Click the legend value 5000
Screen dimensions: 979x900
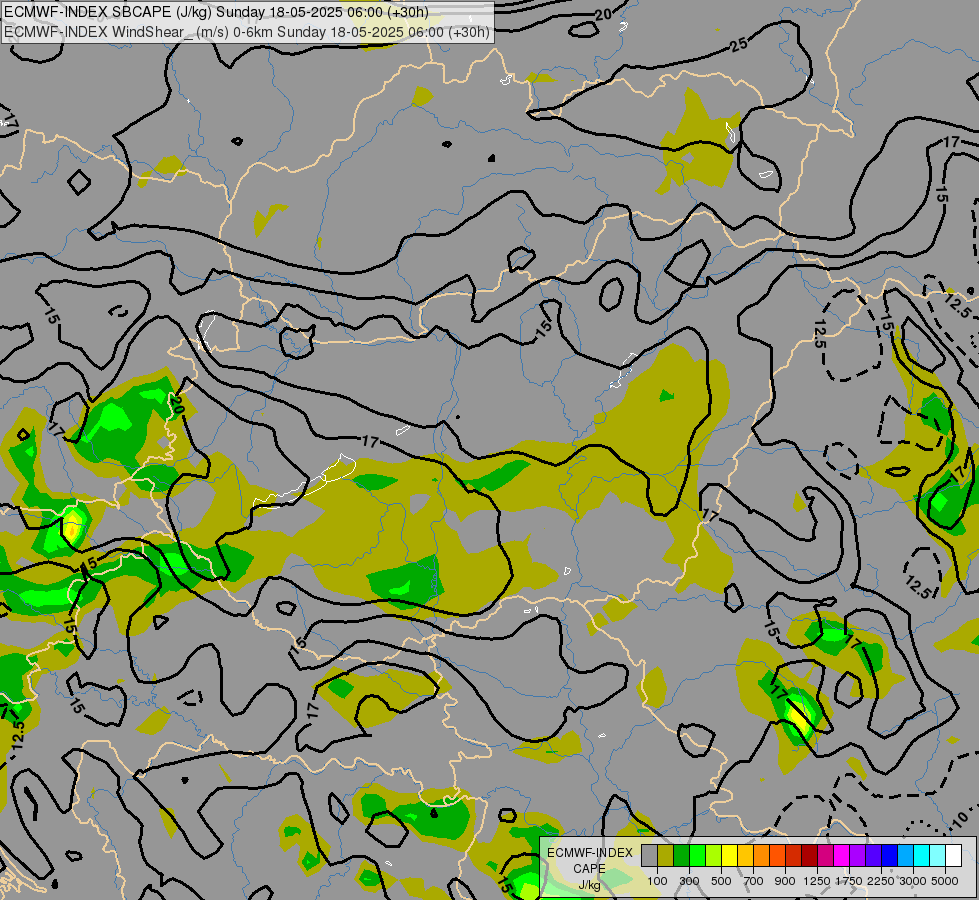(945, 881)
